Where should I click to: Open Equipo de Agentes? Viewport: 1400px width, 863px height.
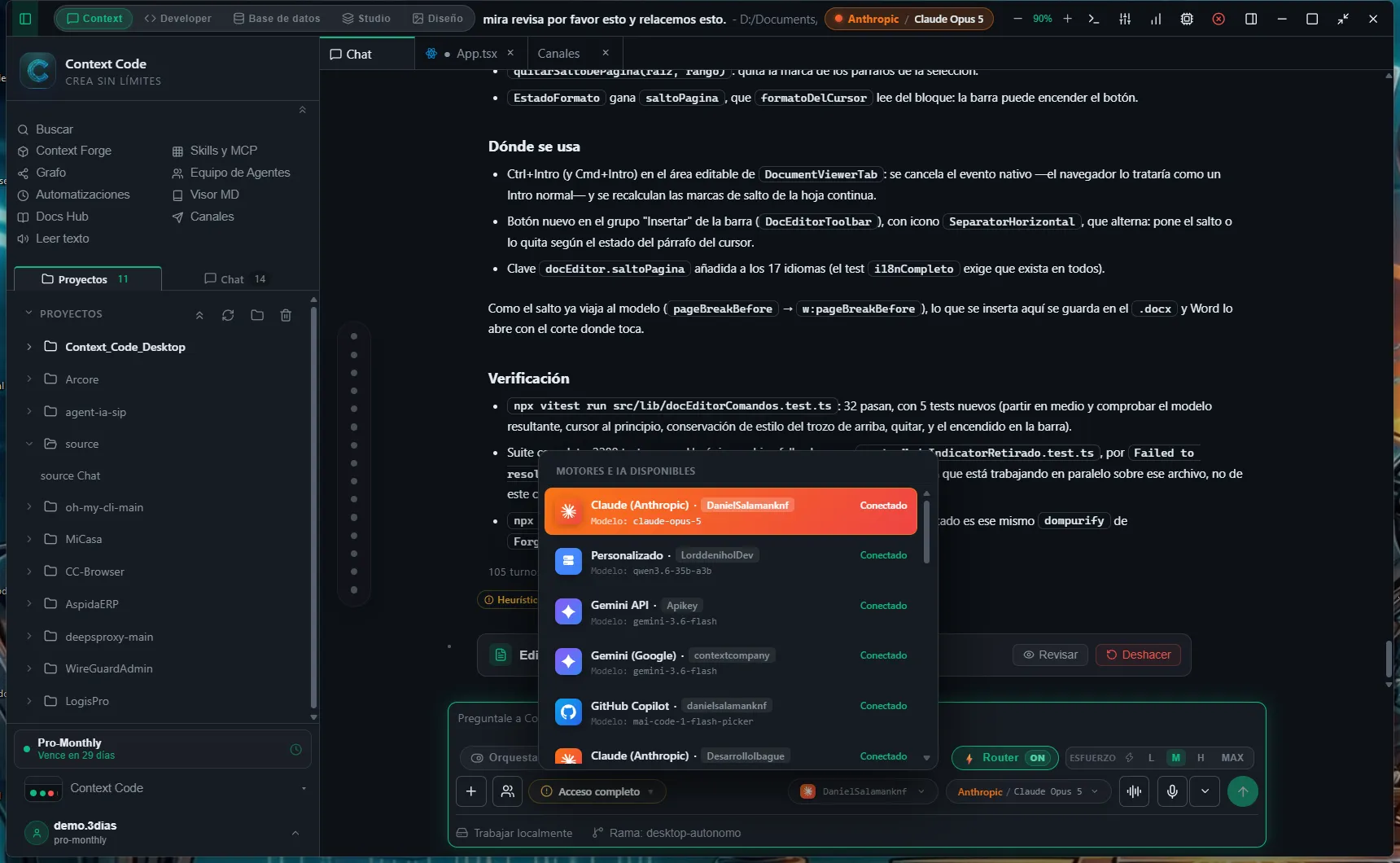coord(231,173)
